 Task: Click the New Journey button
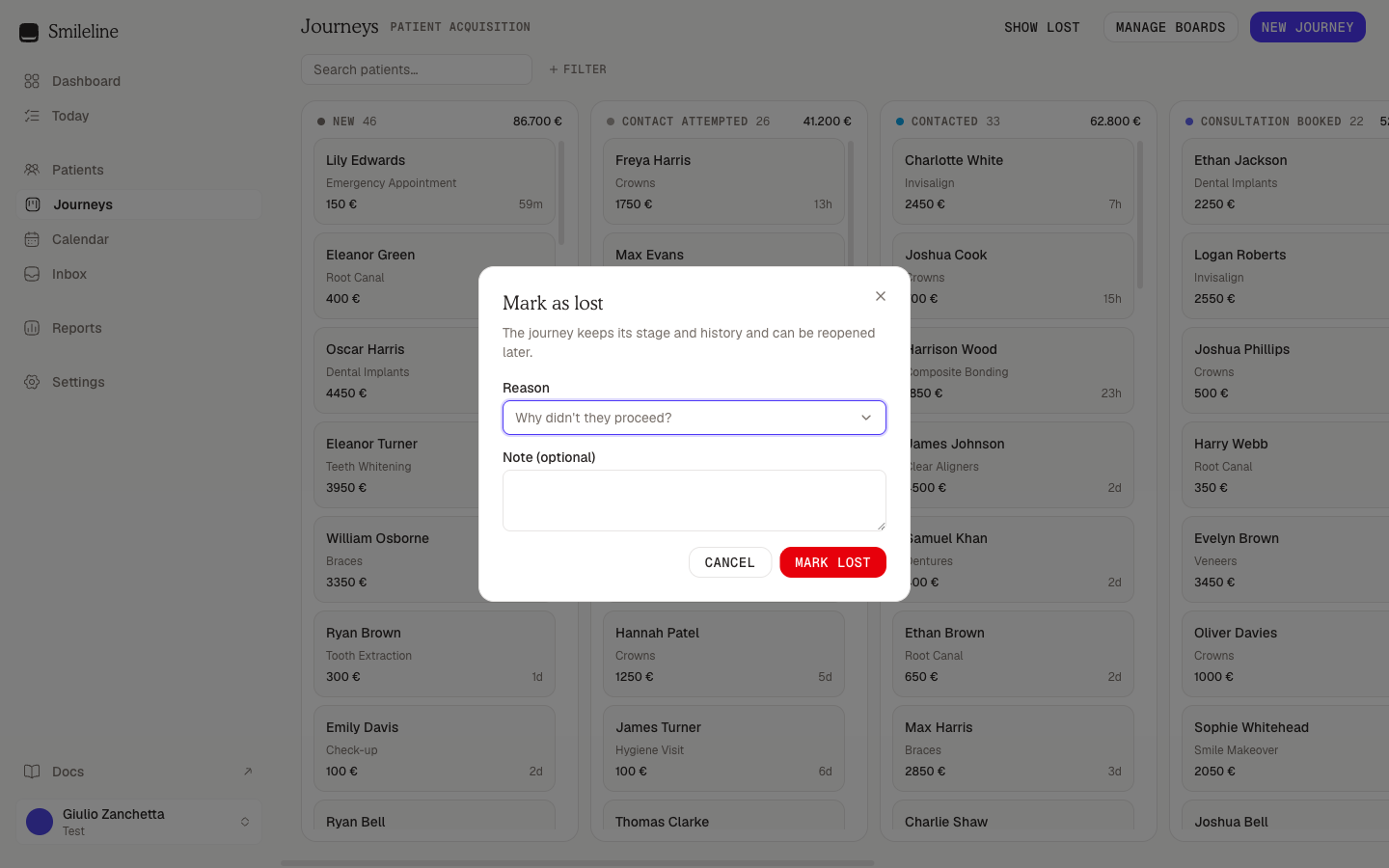(1308, 27)
